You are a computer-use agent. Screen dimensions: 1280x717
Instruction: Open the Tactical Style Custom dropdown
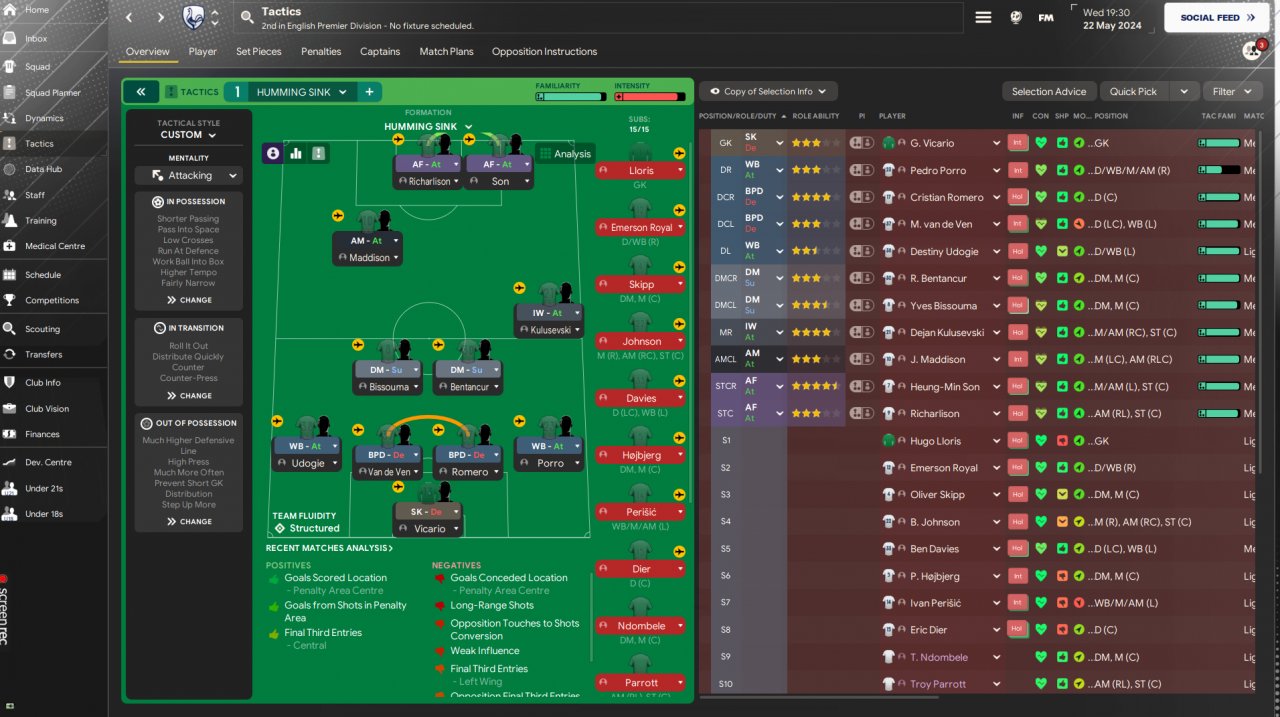pyautogui.click(x=188, y=134)
